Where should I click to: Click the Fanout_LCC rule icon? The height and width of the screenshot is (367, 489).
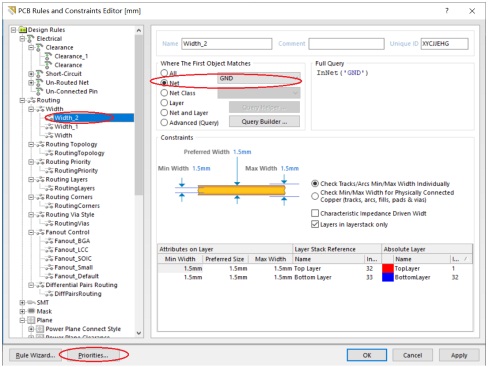(49, 250)
